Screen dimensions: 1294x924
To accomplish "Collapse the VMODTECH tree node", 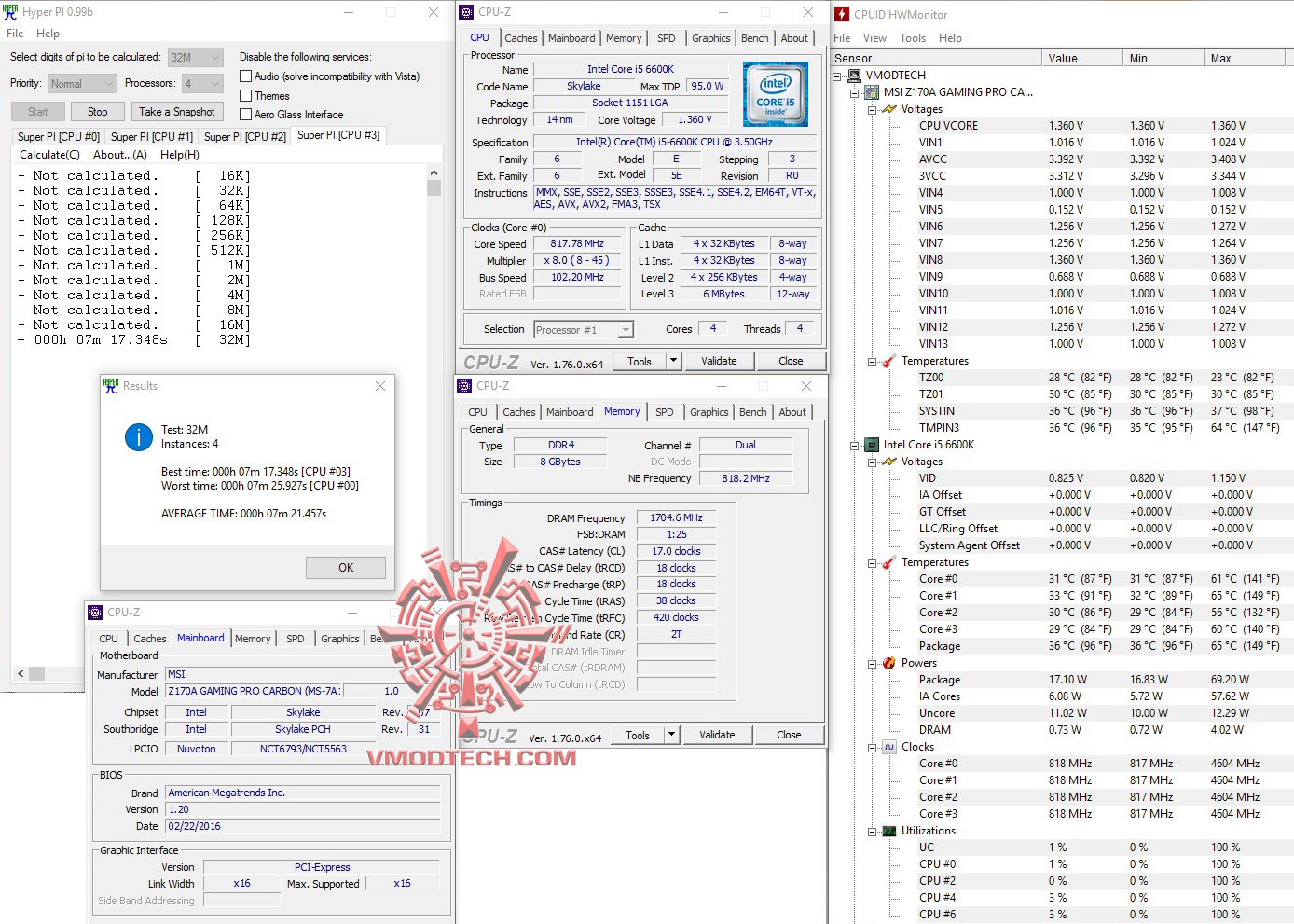I will [837, 76].
